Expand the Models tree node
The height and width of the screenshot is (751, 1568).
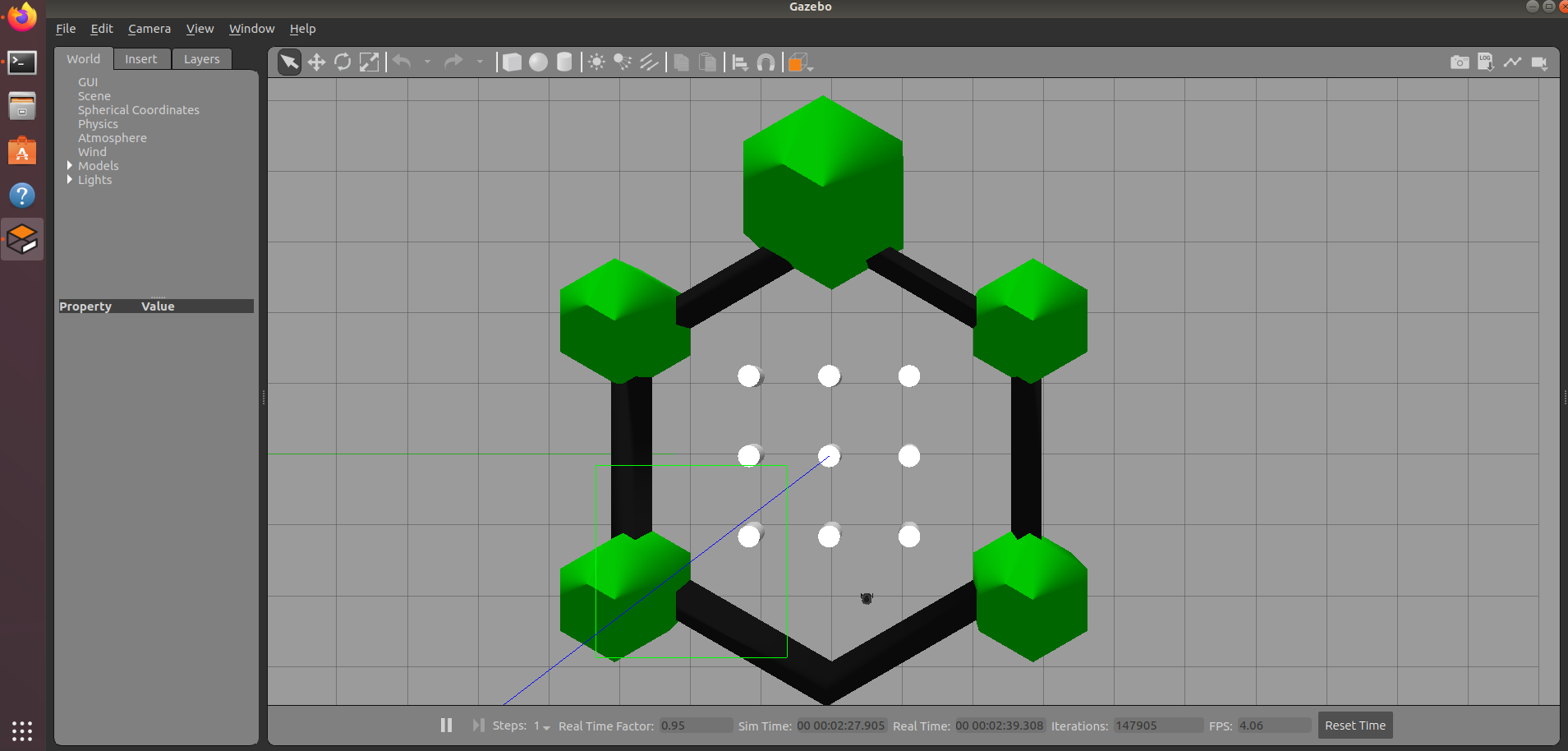(x=70, y=165)
